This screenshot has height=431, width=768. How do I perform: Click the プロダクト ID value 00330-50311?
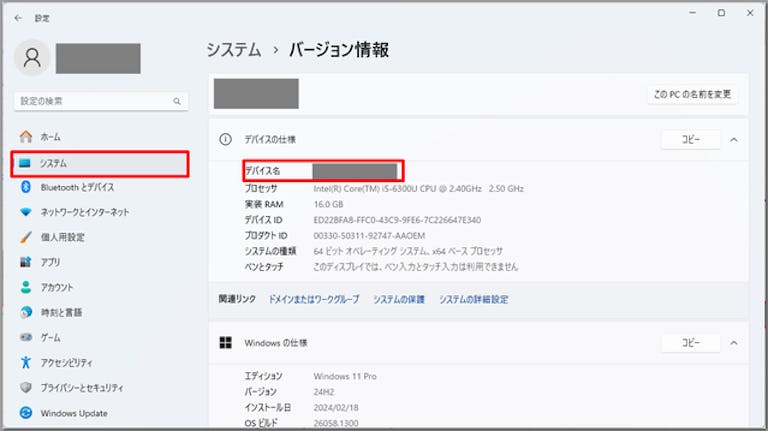tap(369, 236)
